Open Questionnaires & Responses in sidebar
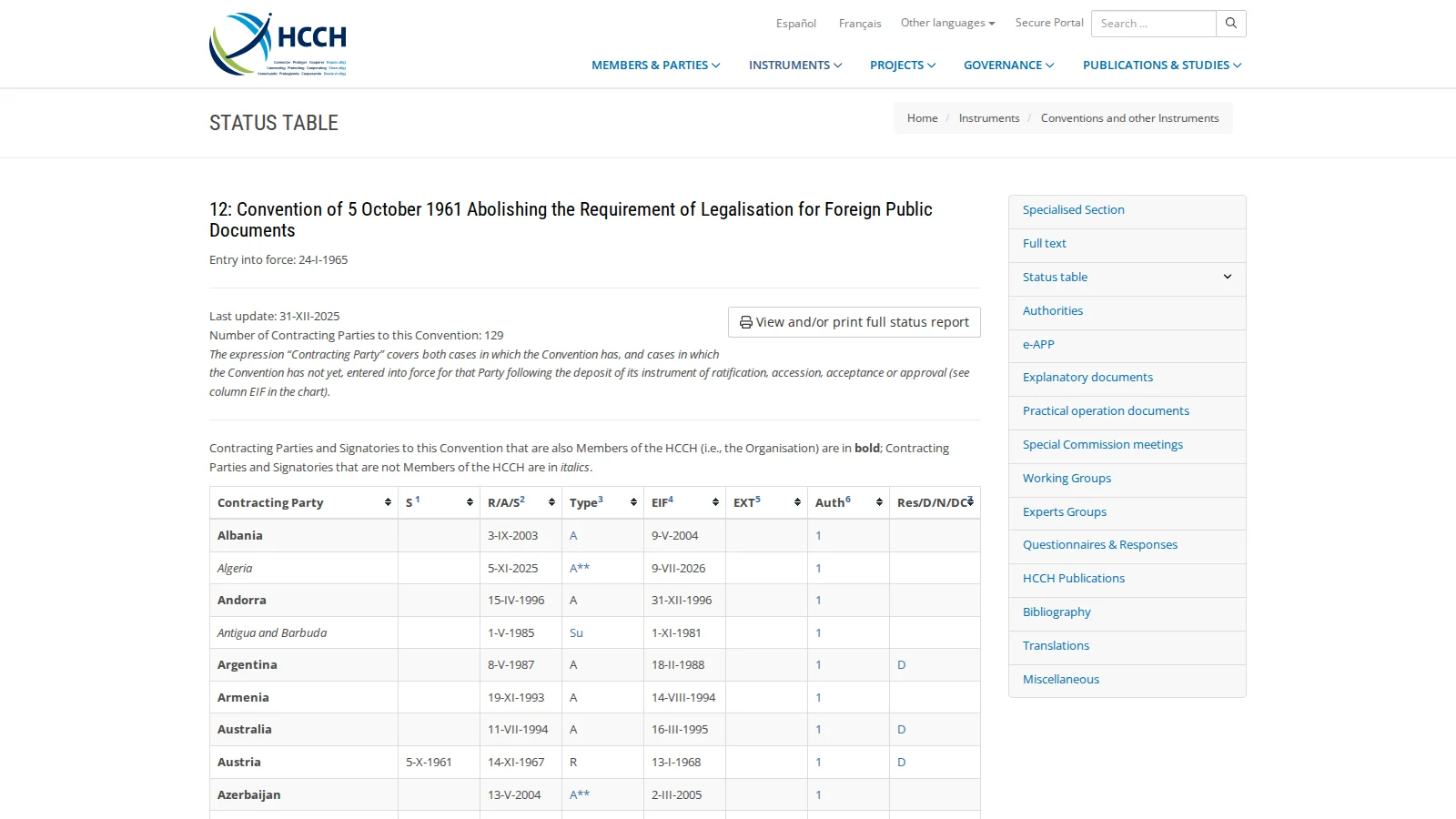 coord(1100,545)
